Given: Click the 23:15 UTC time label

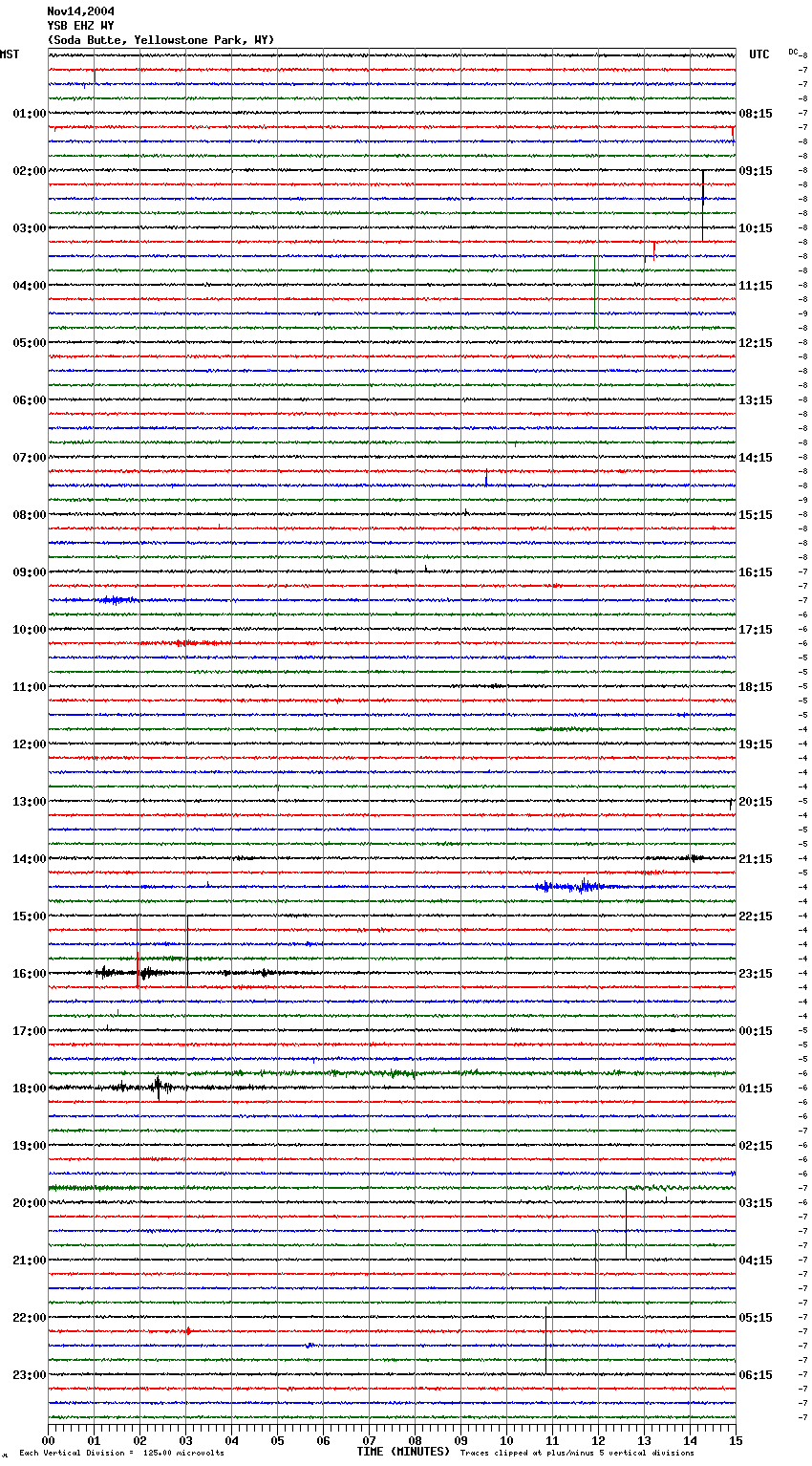Looking at the screenshot, I should point(756,974).
